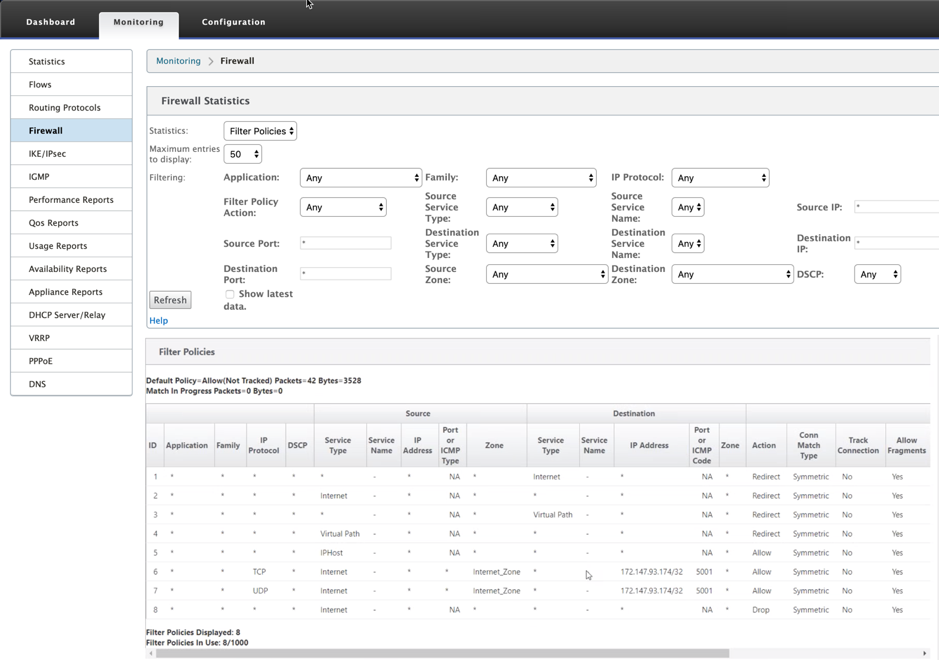939x660 pixels.
Task: Enable the Show latest data checkbox
Action: click(229, 294)
